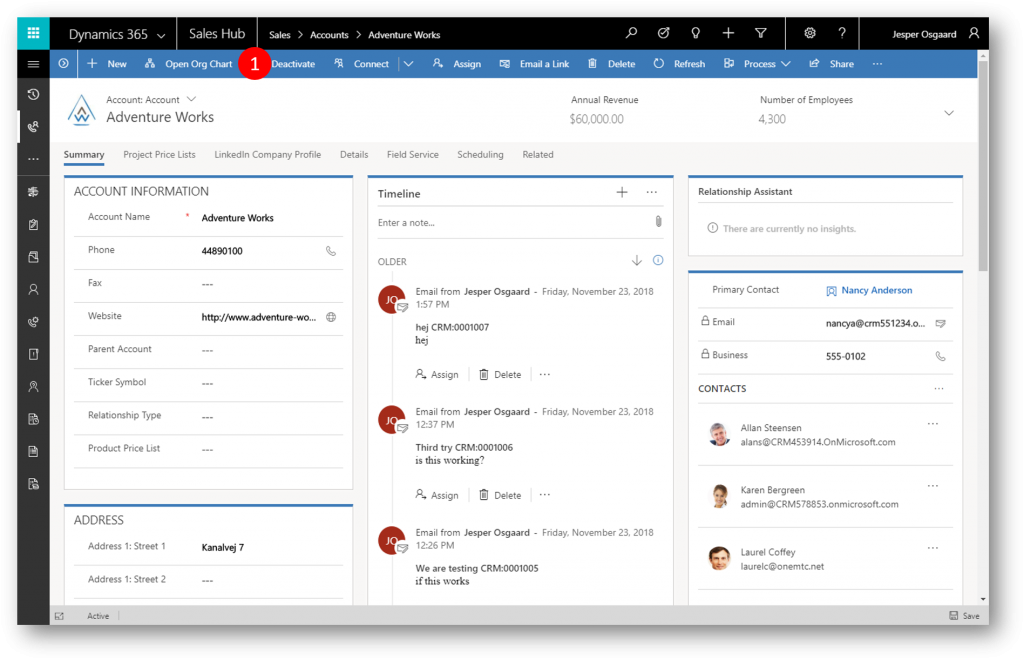Image resolution: width=1024 pixels, height=660 pixels.
Task: Click the Share button
Action: click(831, 64)
